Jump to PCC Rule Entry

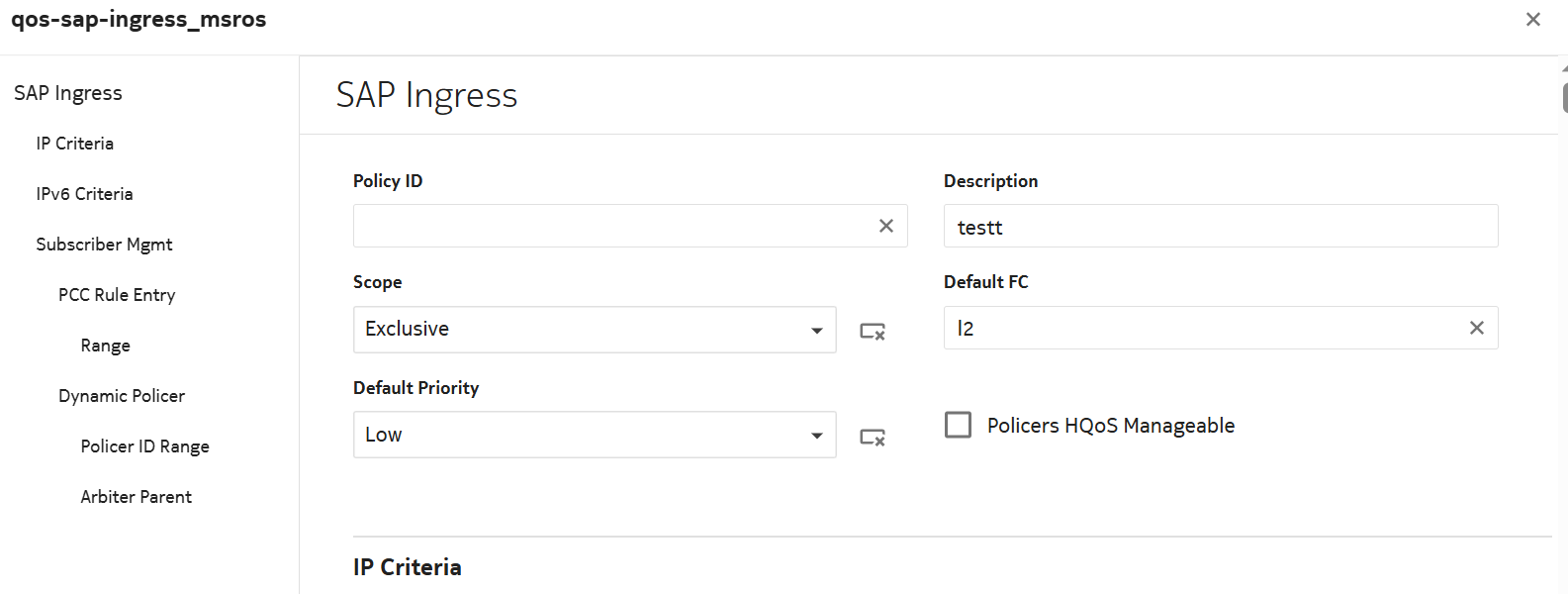point(117,295)
